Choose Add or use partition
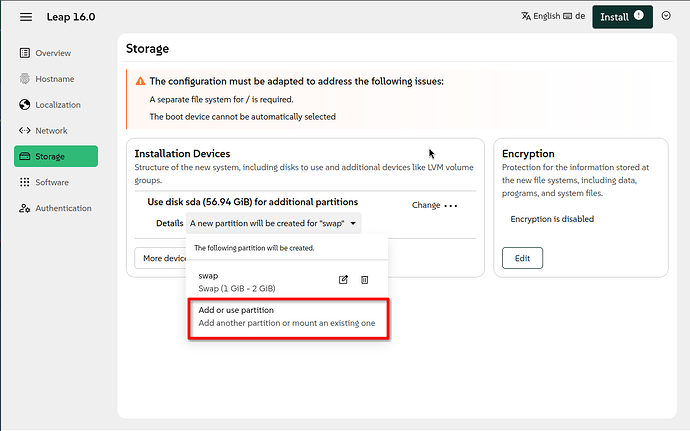This screenshot has height=431, width=690. pyautogui.click(x=288, y=319)
